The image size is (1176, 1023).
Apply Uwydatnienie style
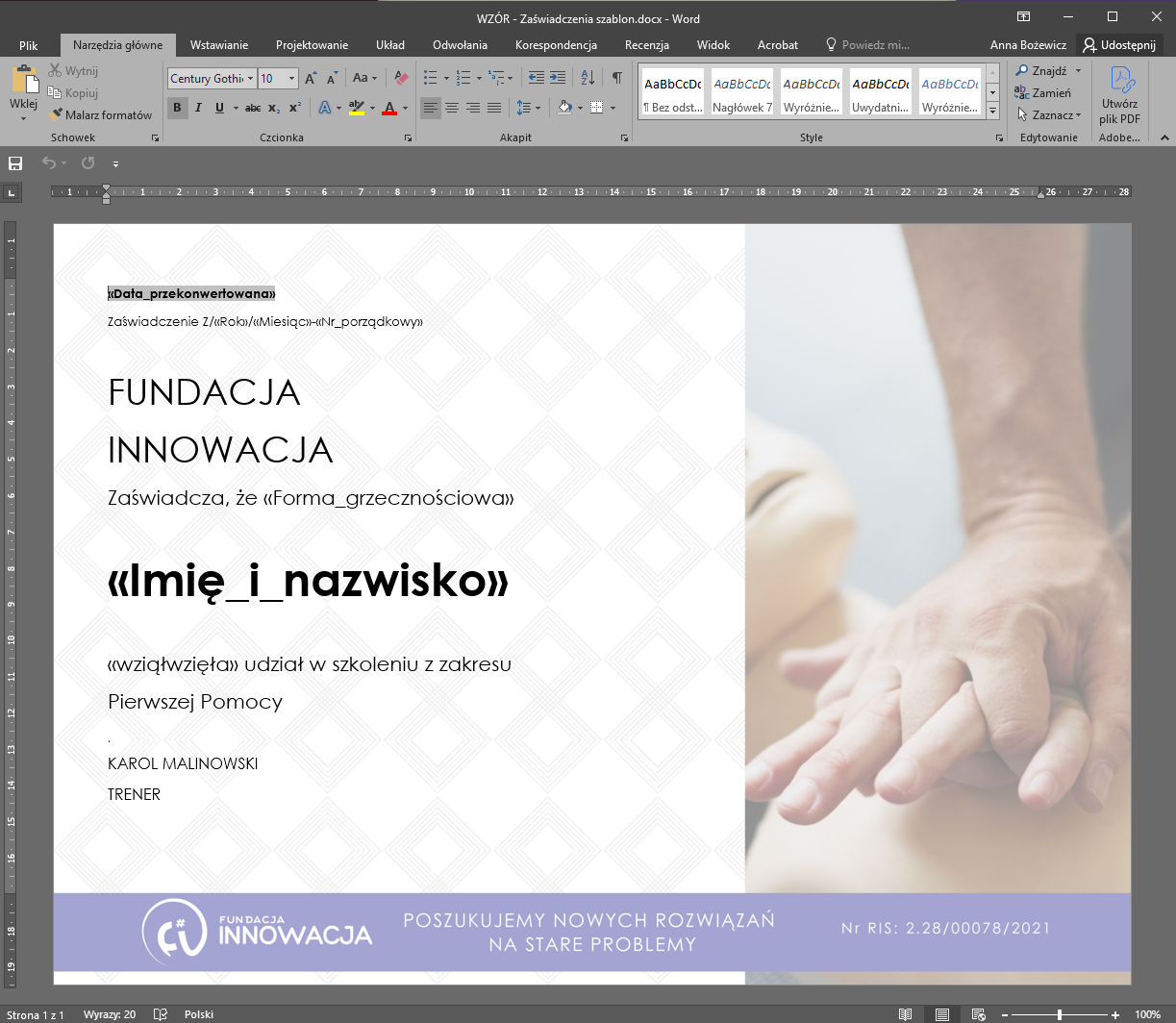pyautogui.click(x=881, y=93)
